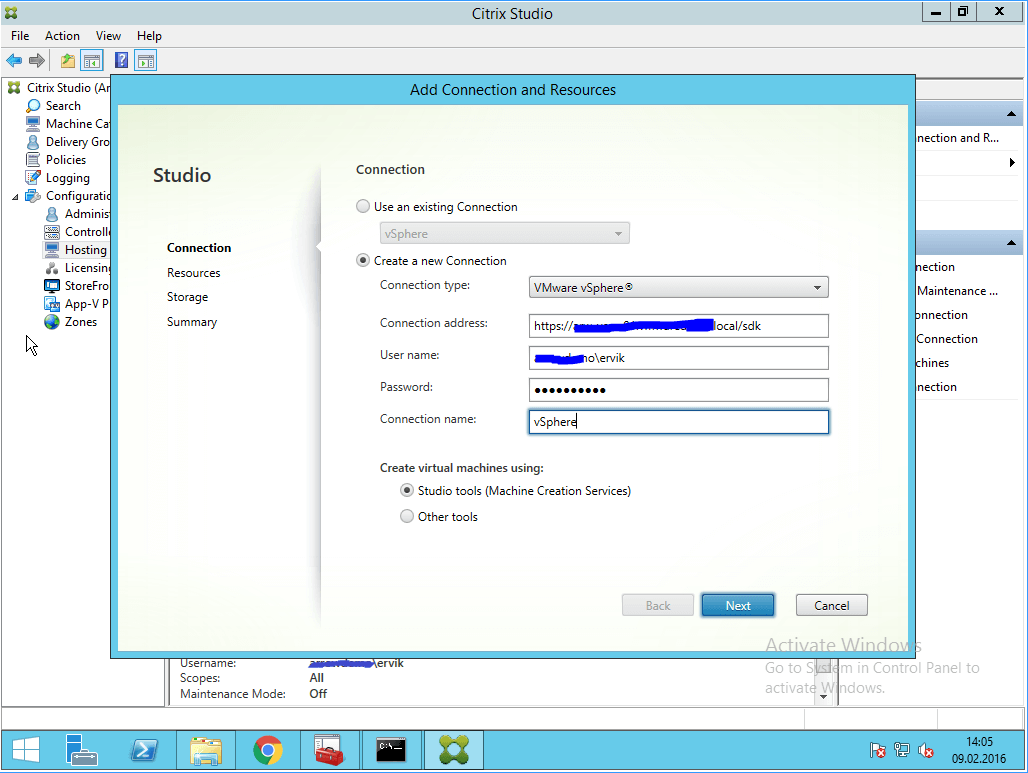The height and width of the screenshot is (773, 1028).
Task: Go to the Connection wizard step
Action: point(199,248)
